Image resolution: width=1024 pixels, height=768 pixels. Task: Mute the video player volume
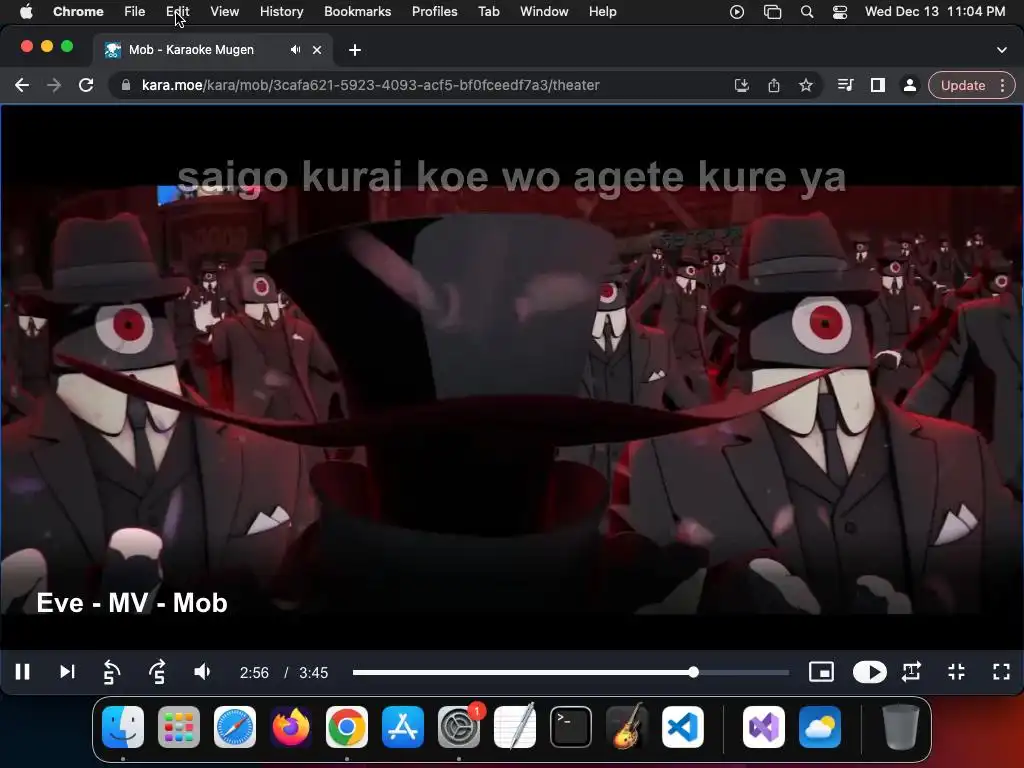click(202, 672)
